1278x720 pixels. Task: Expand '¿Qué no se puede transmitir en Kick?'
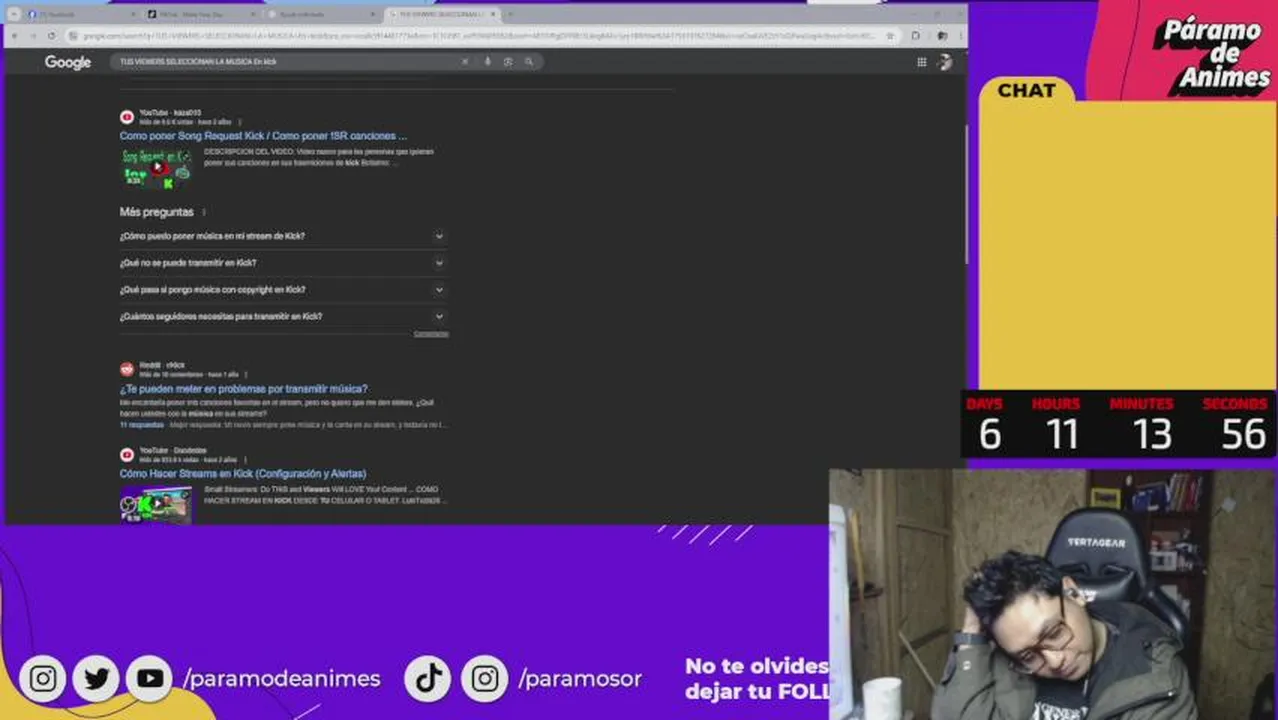click(283, 263)
